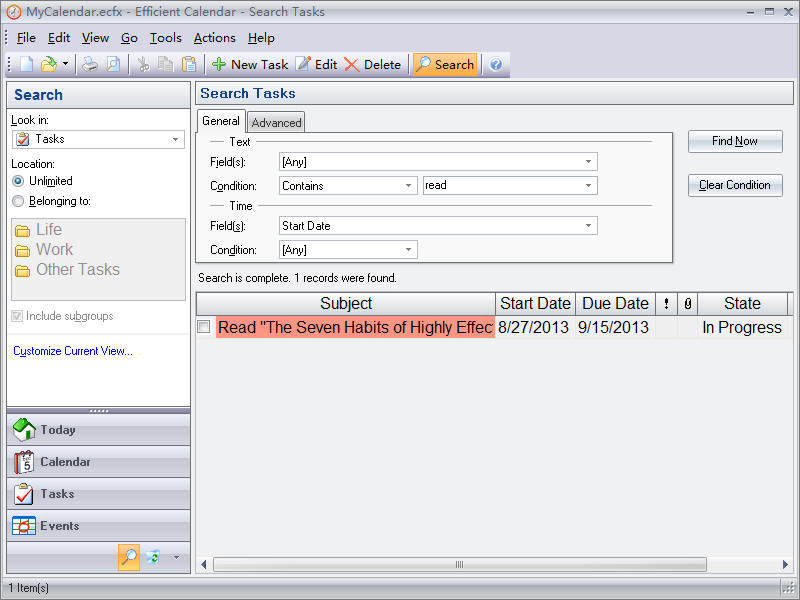Click the open folder toolbar icon
Viewport: 800px width, 600px height.
[x=48, y=64]
